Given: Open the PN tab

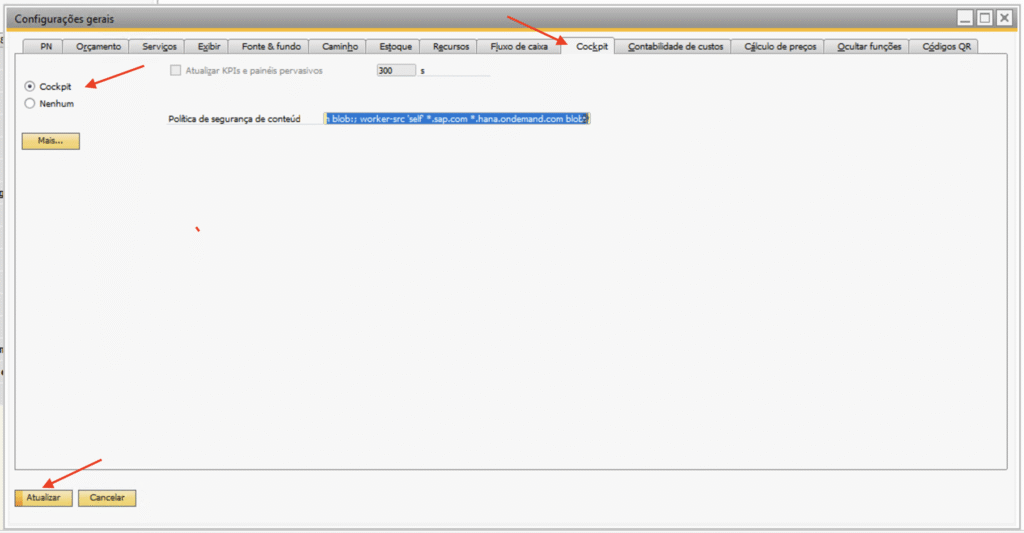Looking at the screenshot, I should pos(46,47).
